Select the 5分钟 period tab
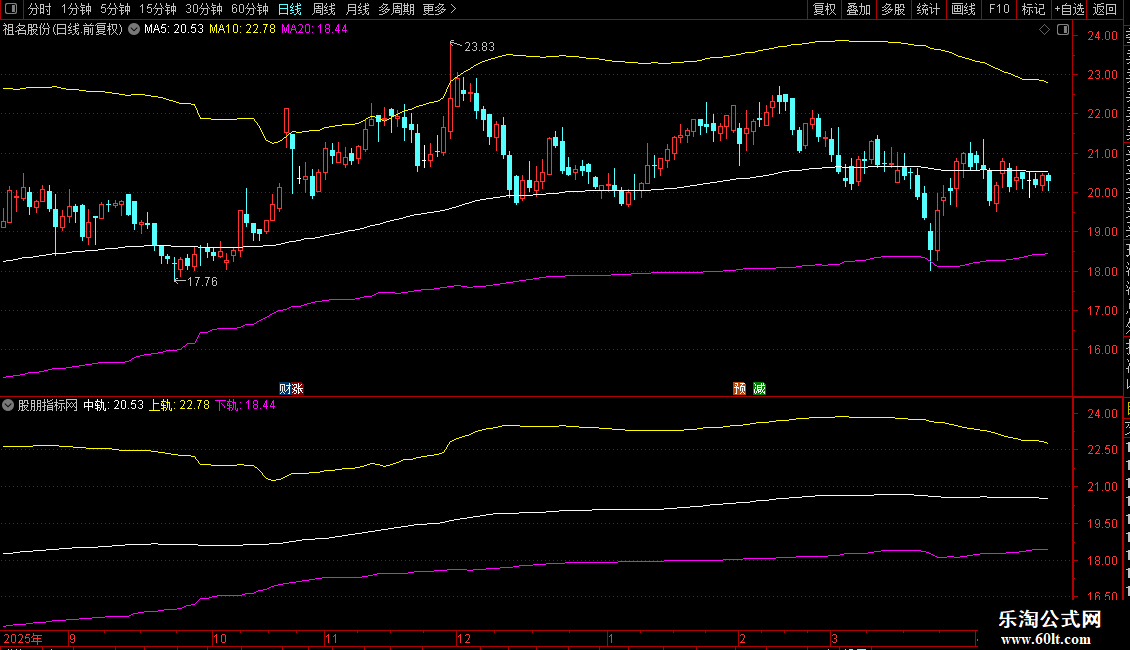1130x650 pixels. tap(115, 9)
